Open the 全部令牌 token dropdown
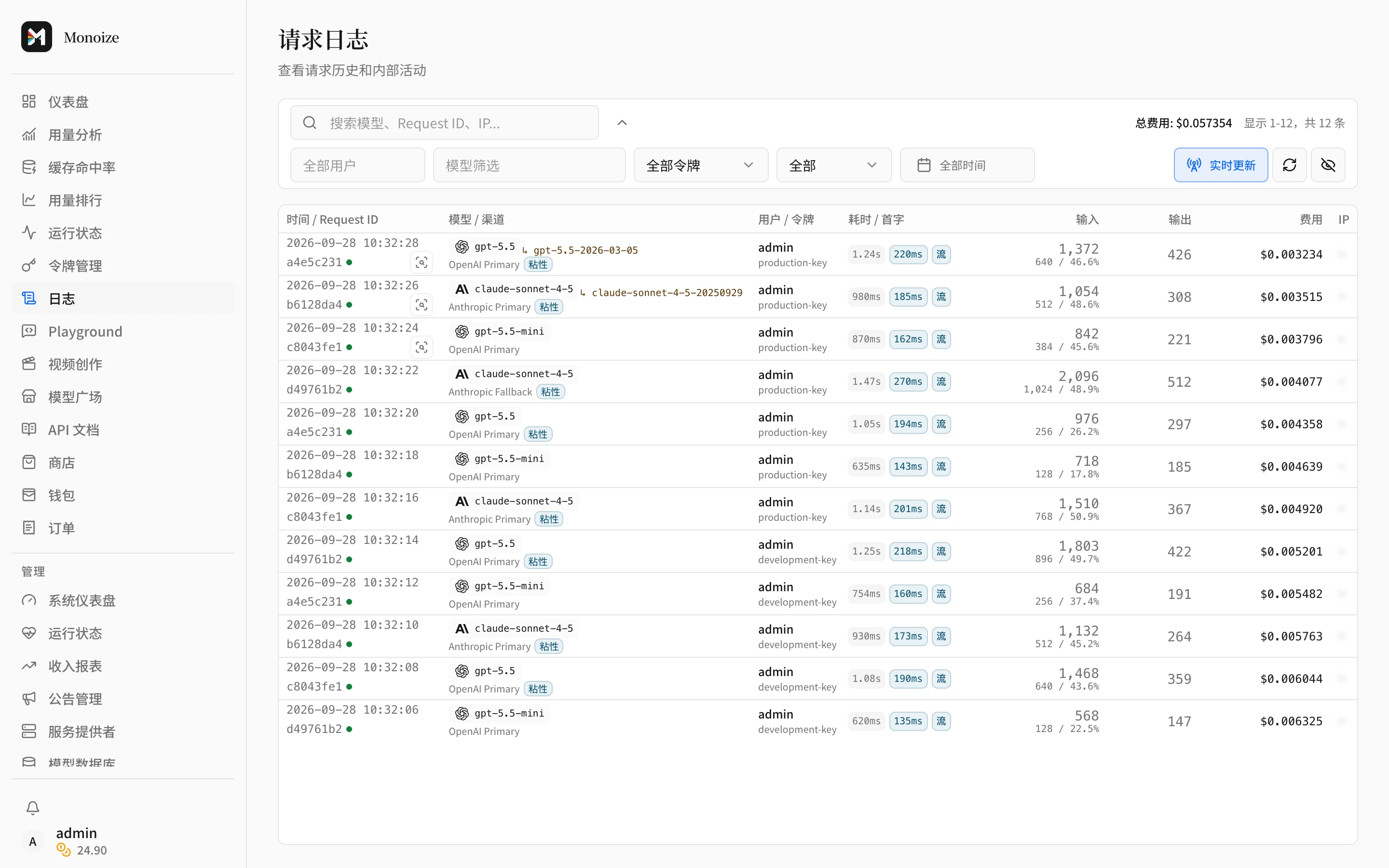The width and height of the screenshot is (1389, 868). pos(701,165)
